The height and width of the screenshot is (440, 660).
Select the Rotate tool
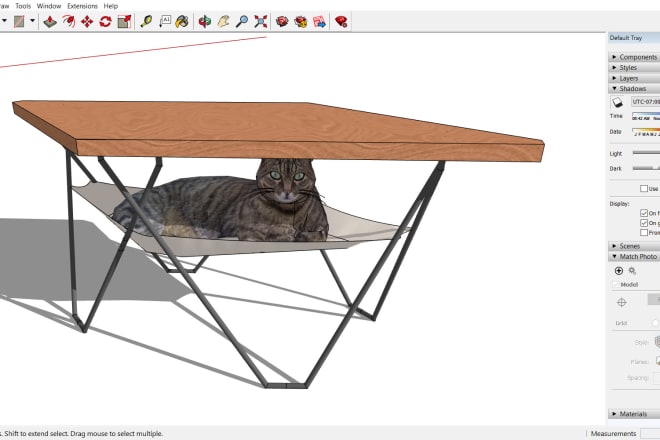pos(105,21)
